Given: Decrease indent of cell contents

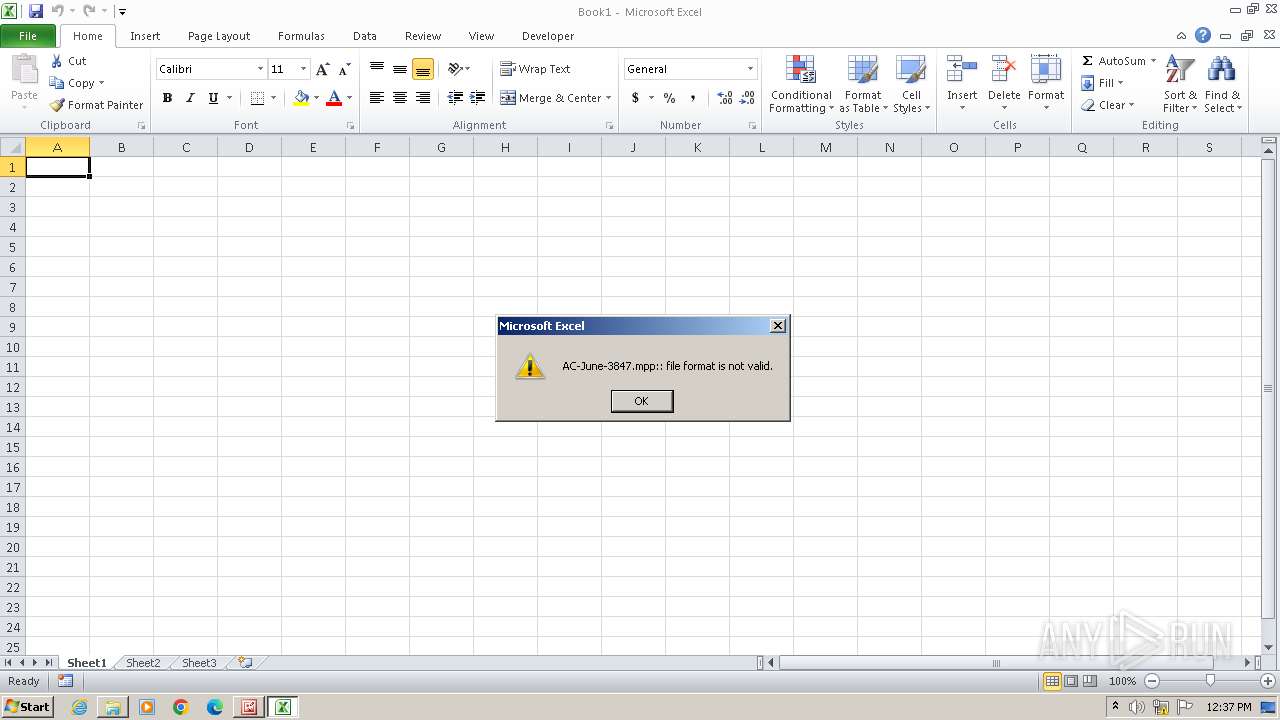Looking at the screenshot, I should 455,98.
